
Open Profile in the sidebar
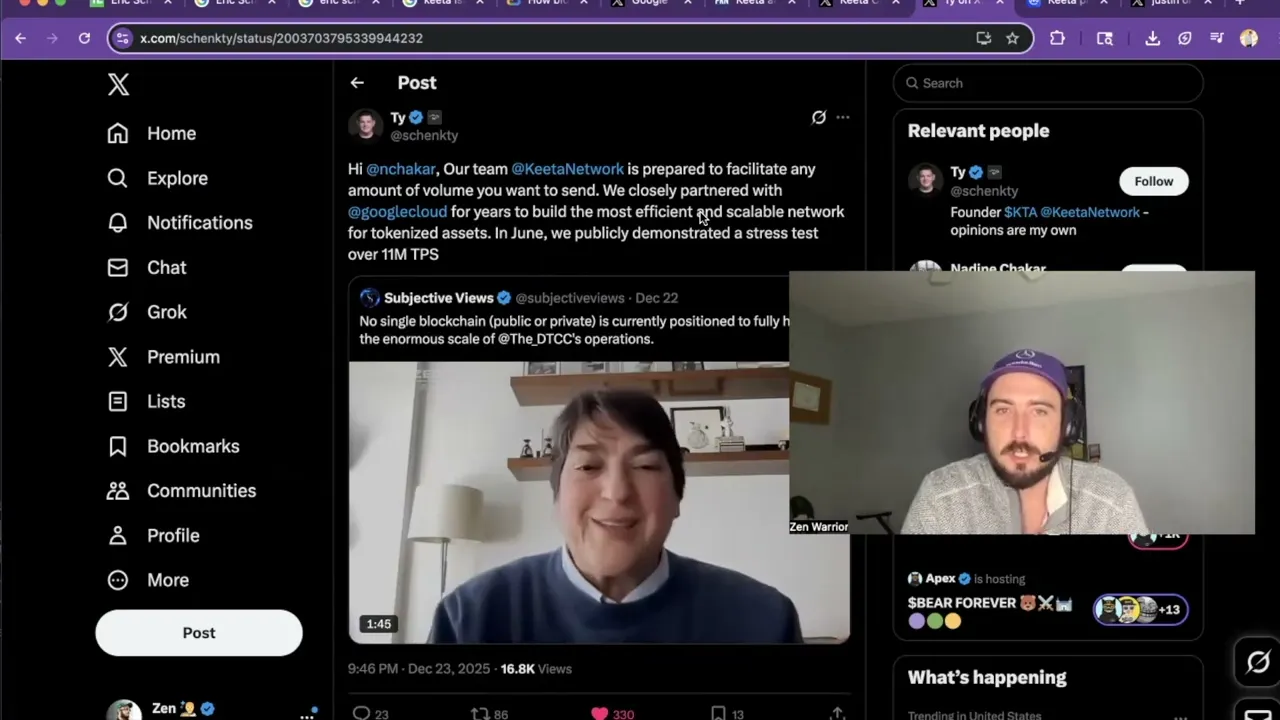pos(153,535)
